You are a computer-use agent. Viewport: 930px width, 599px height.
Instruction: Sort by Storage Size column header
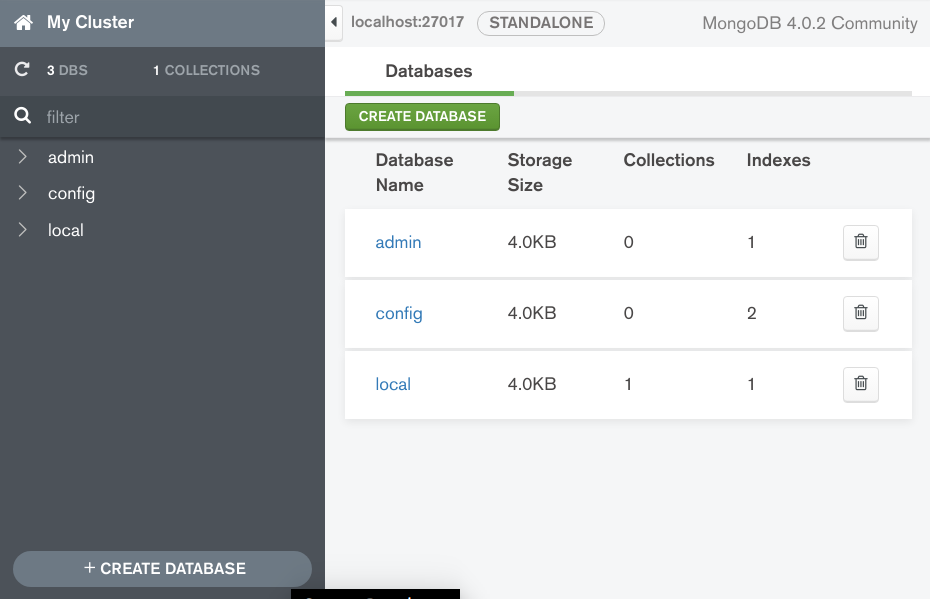click(539, 172)
